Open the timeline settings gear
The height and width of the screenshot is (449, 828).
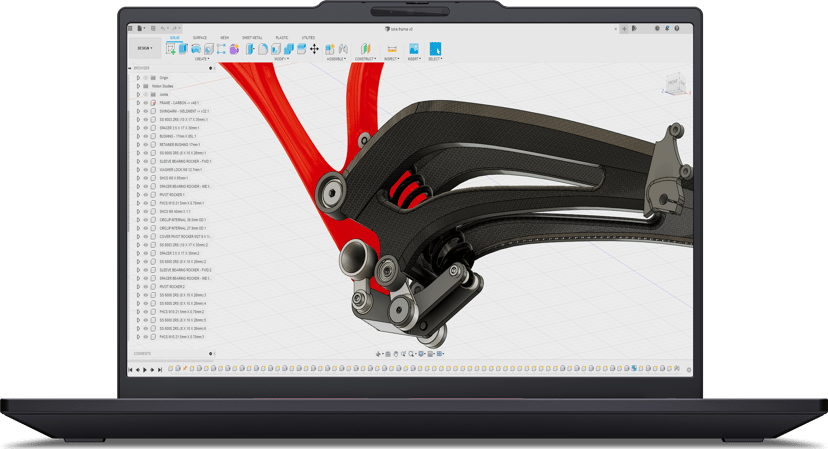coord(689,370)
